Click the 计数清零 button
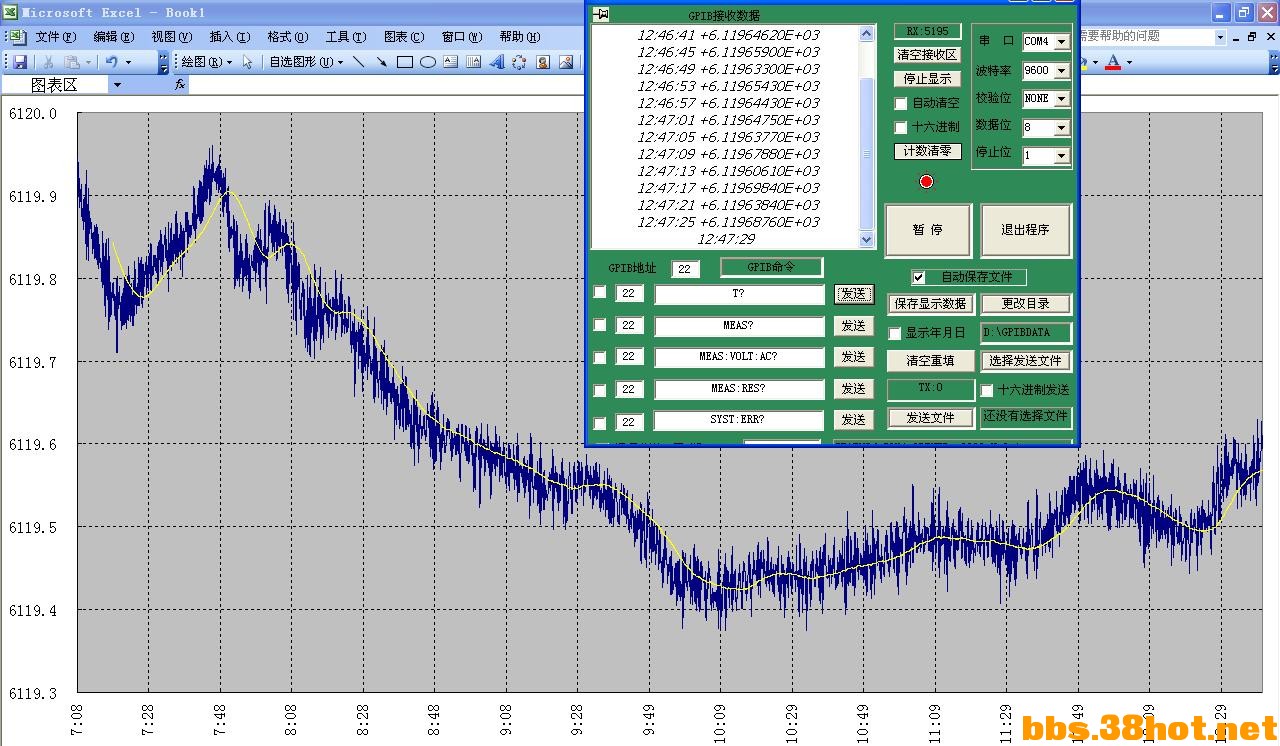Image resolution: width=1280 pixels, height=746 pixels. [x=928, y=151]
